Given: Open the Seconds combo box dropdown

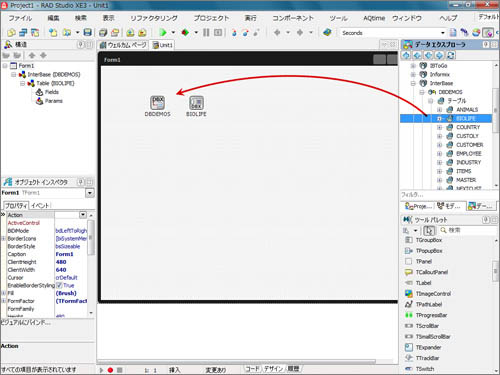Looking at the screenshot, I should click(443, 33).
